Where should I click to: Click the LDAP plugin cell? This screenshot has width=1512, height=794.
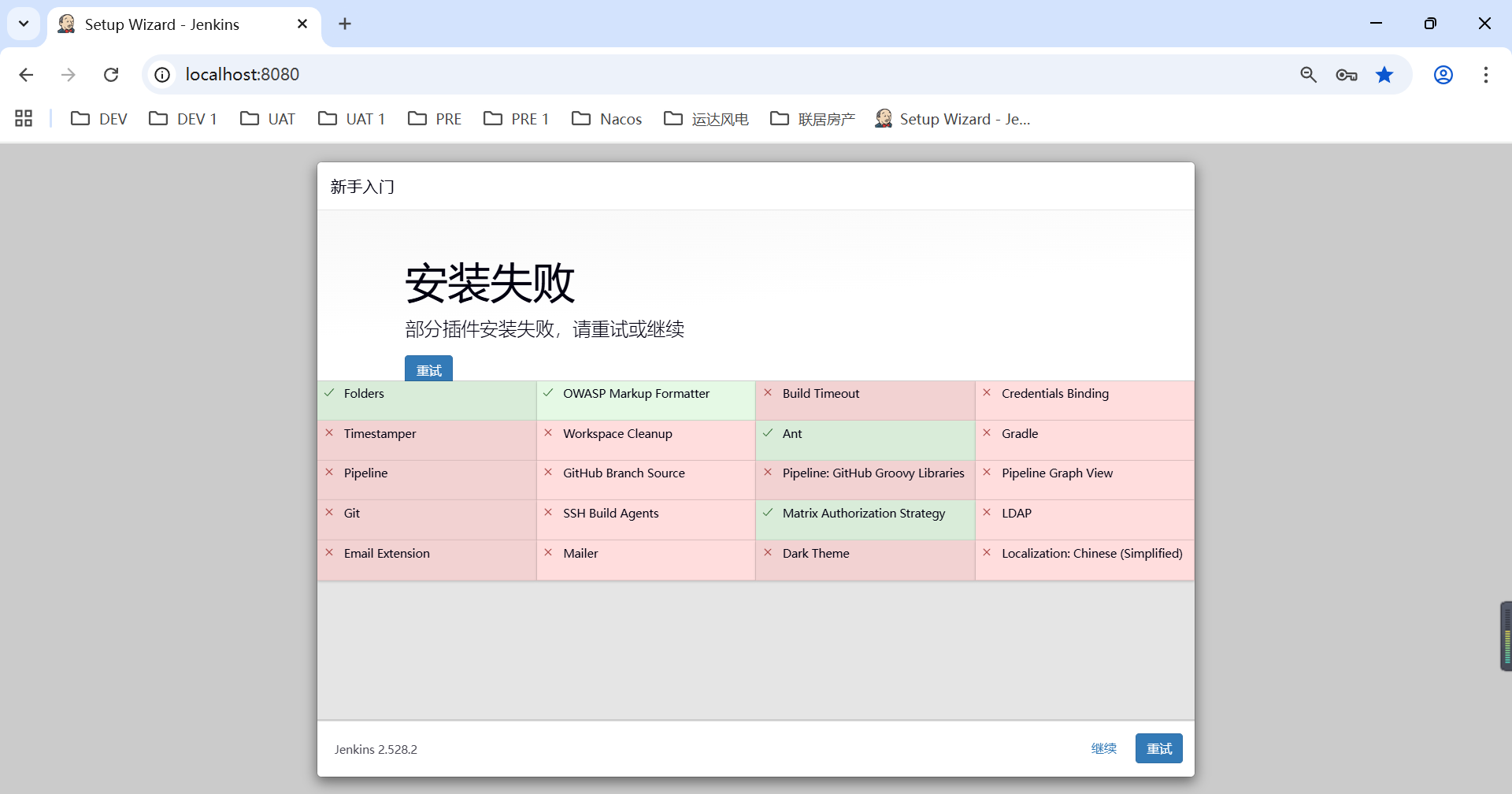click(x=1084, y=520)
